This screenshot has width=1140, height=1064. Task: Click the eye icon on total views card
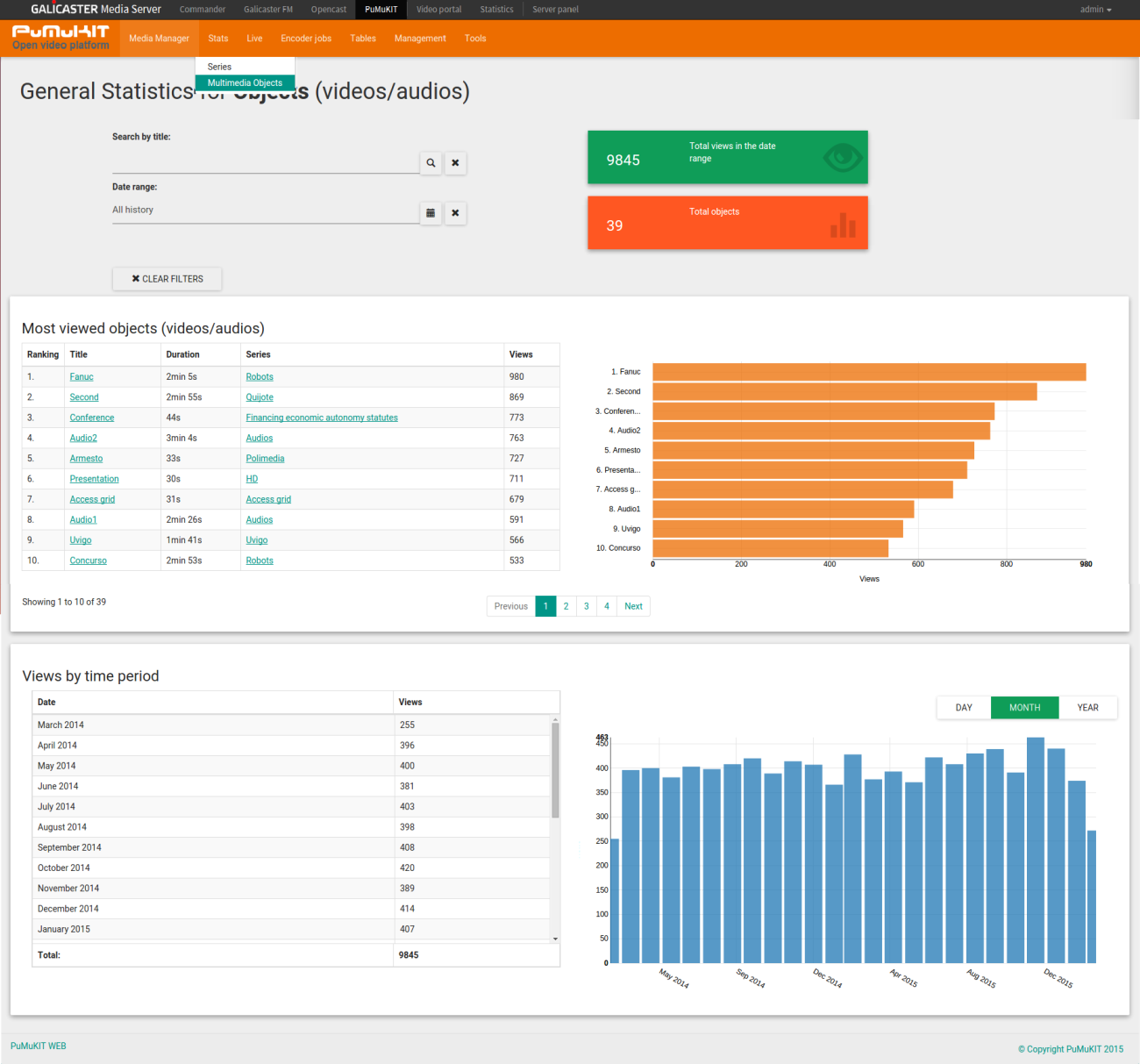point(843,158)
